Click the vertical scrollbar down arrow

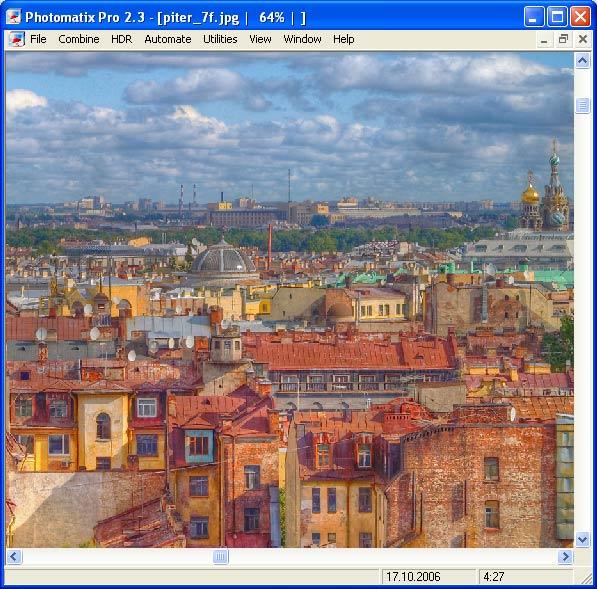pyautogui.click(x=582, y=540)
